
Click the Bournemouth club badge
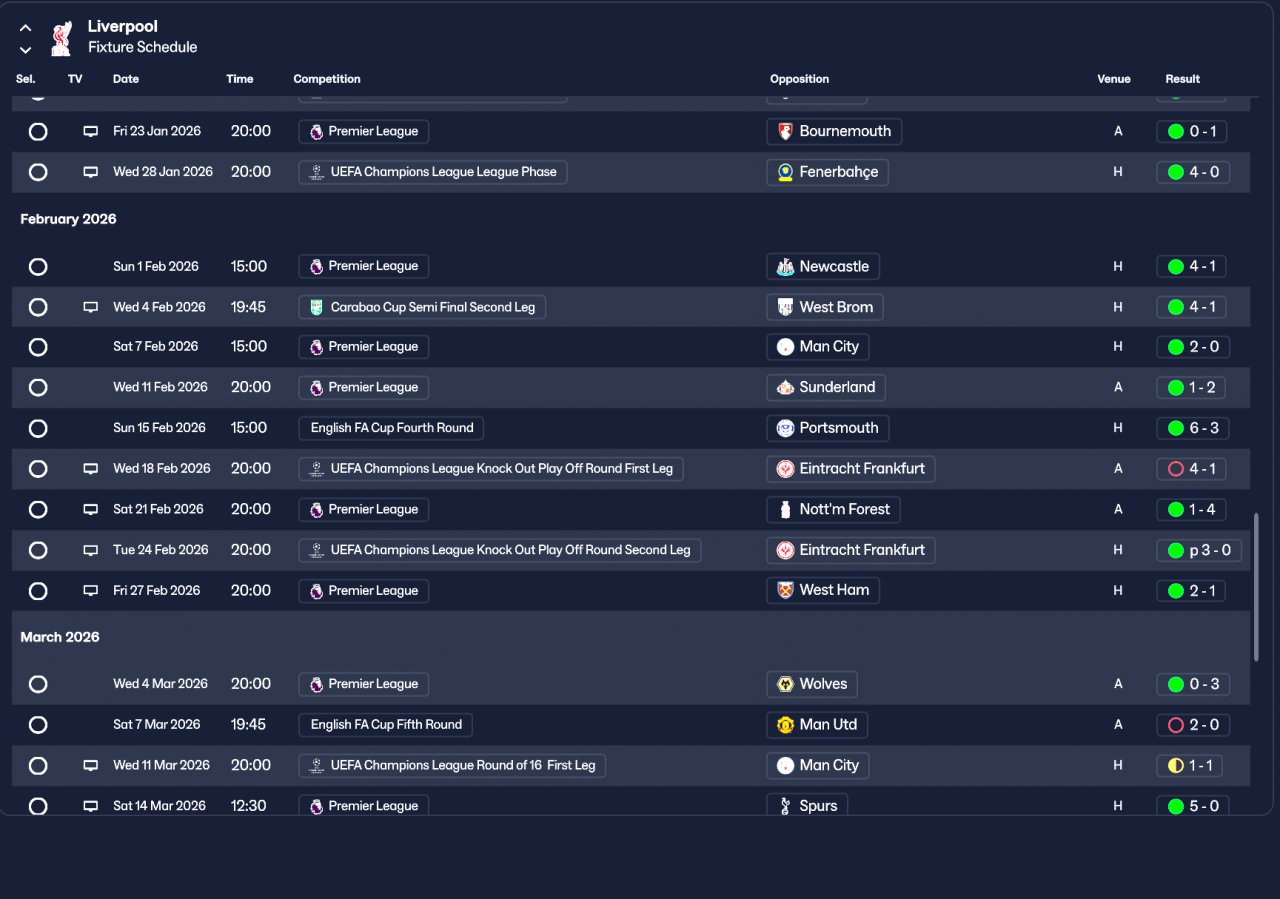785,131
